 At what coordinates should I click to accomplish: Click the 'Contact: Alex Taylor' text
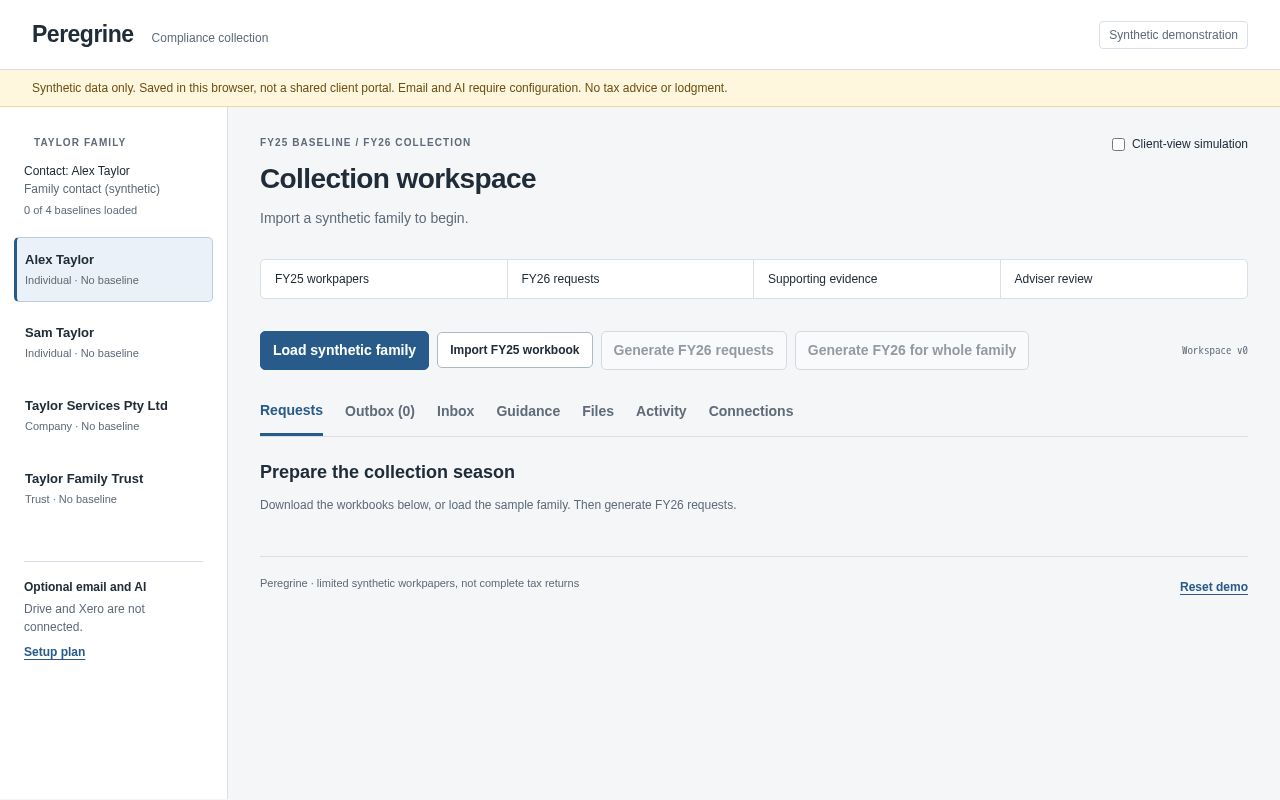[77, 171]
